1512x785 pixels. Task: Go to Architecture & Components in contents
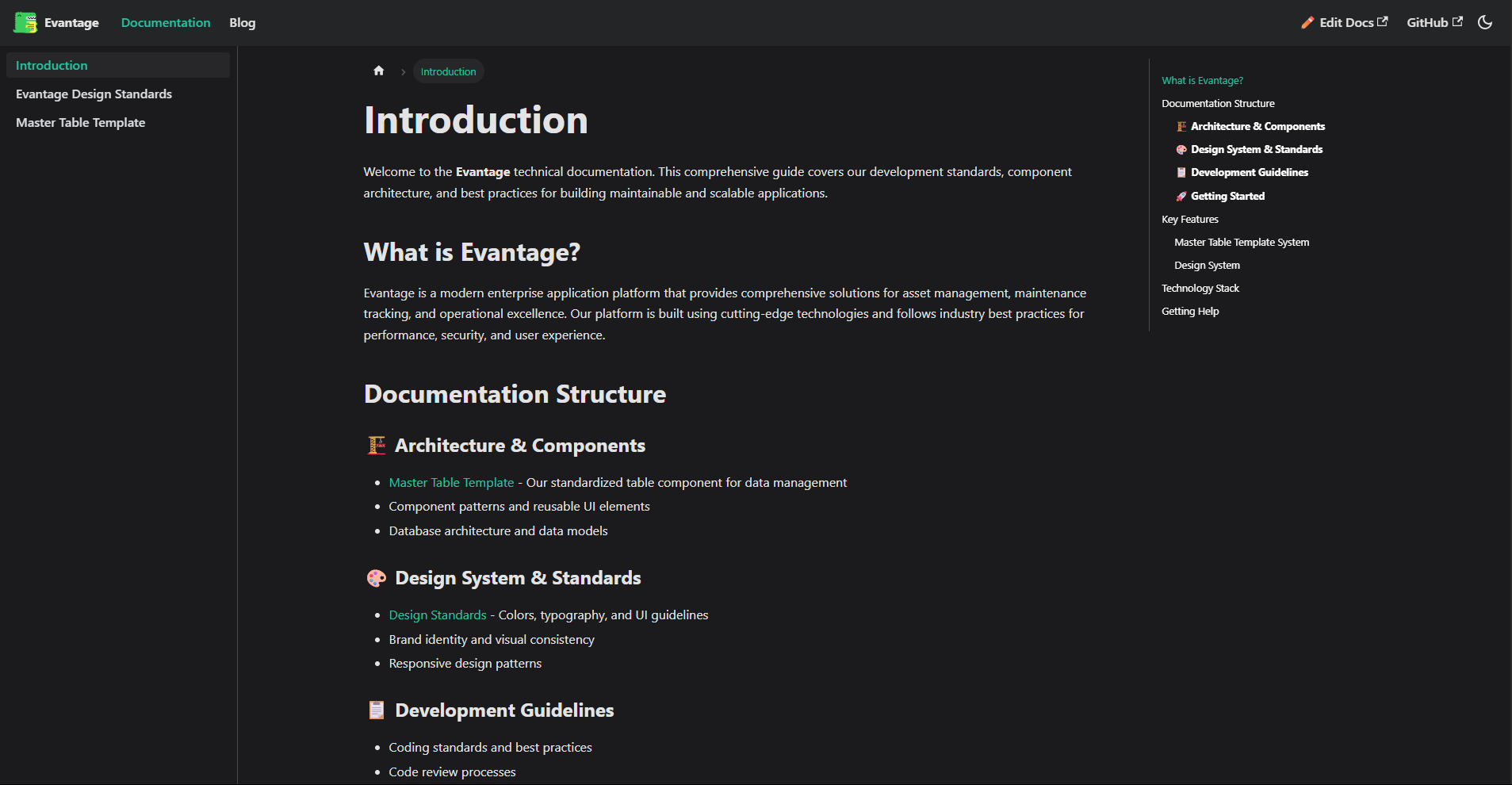point(1257,126)
